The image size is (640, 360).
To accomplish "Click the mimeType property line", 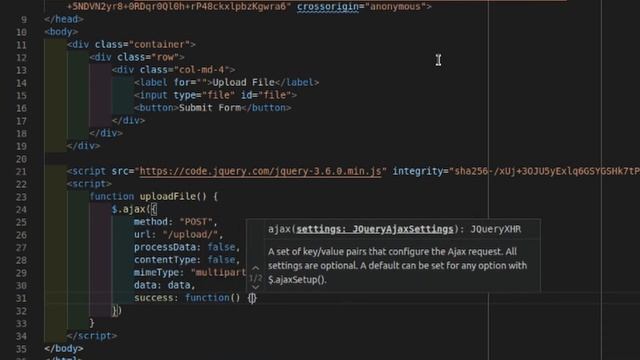I will [190, 272].
